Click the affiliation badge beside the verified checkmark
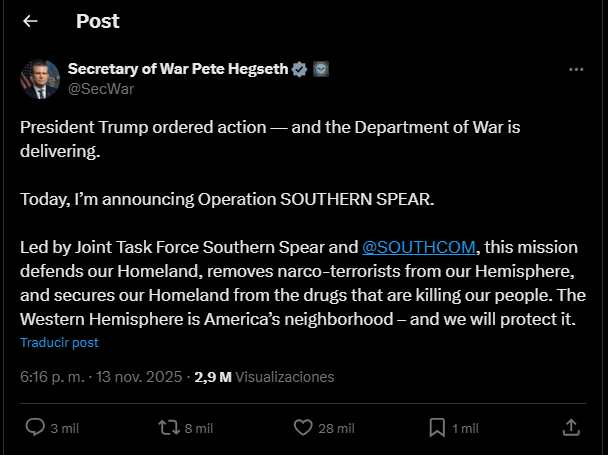 click(x=321, y=69)
